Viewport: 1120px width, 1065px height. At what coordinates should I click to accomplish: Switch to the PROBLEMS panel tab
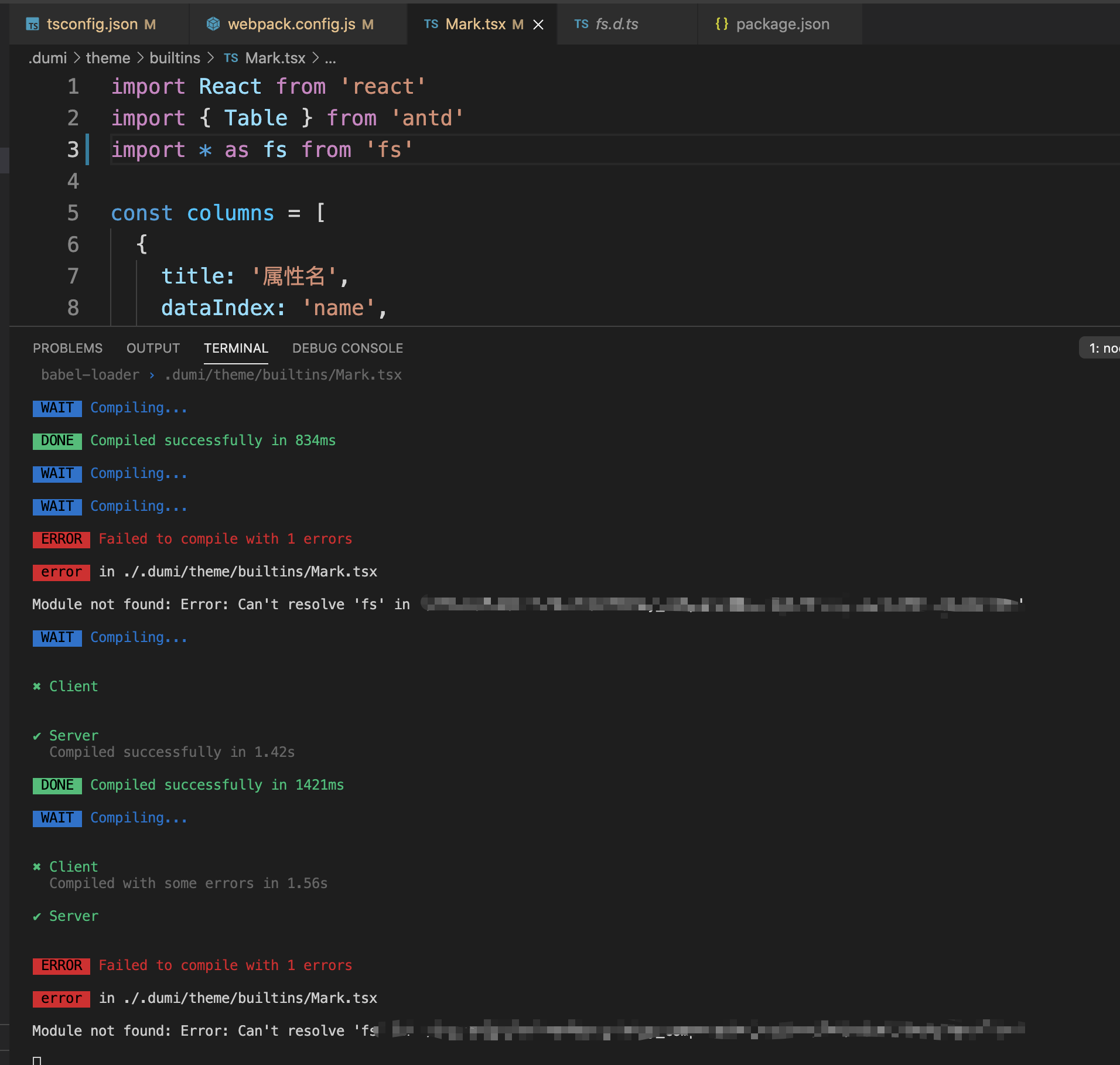coord(67,347)
